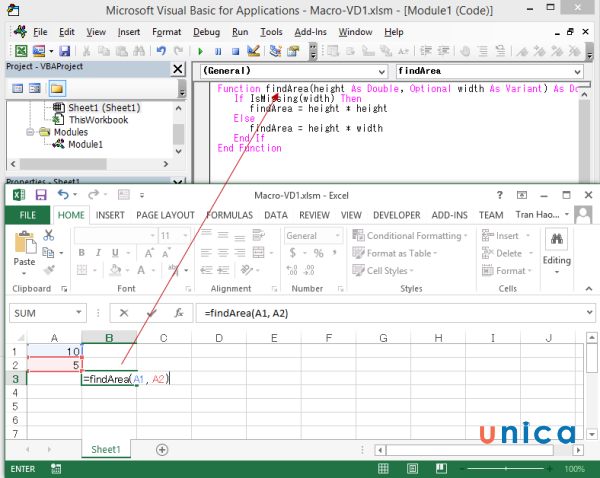Click the Insert Function fx icon
This screenshot has height=478, width=600.
pyautogui.click(x=178, y=313)
